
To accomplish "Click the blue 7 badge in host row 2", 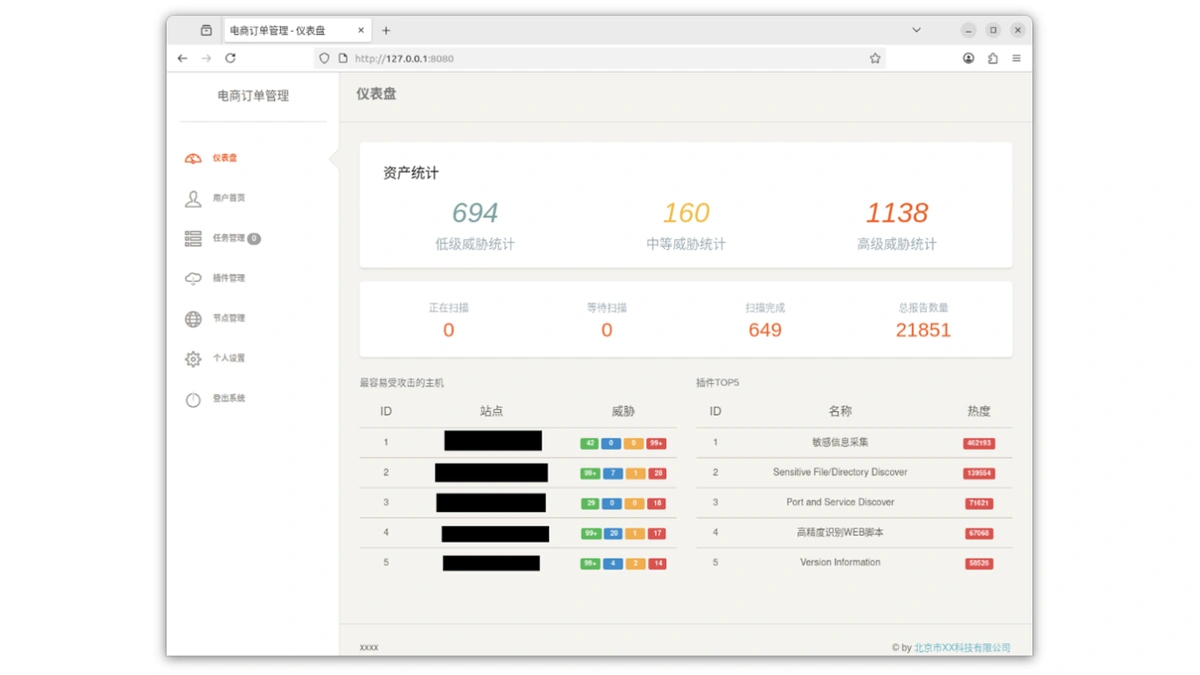I will [612, 473].
